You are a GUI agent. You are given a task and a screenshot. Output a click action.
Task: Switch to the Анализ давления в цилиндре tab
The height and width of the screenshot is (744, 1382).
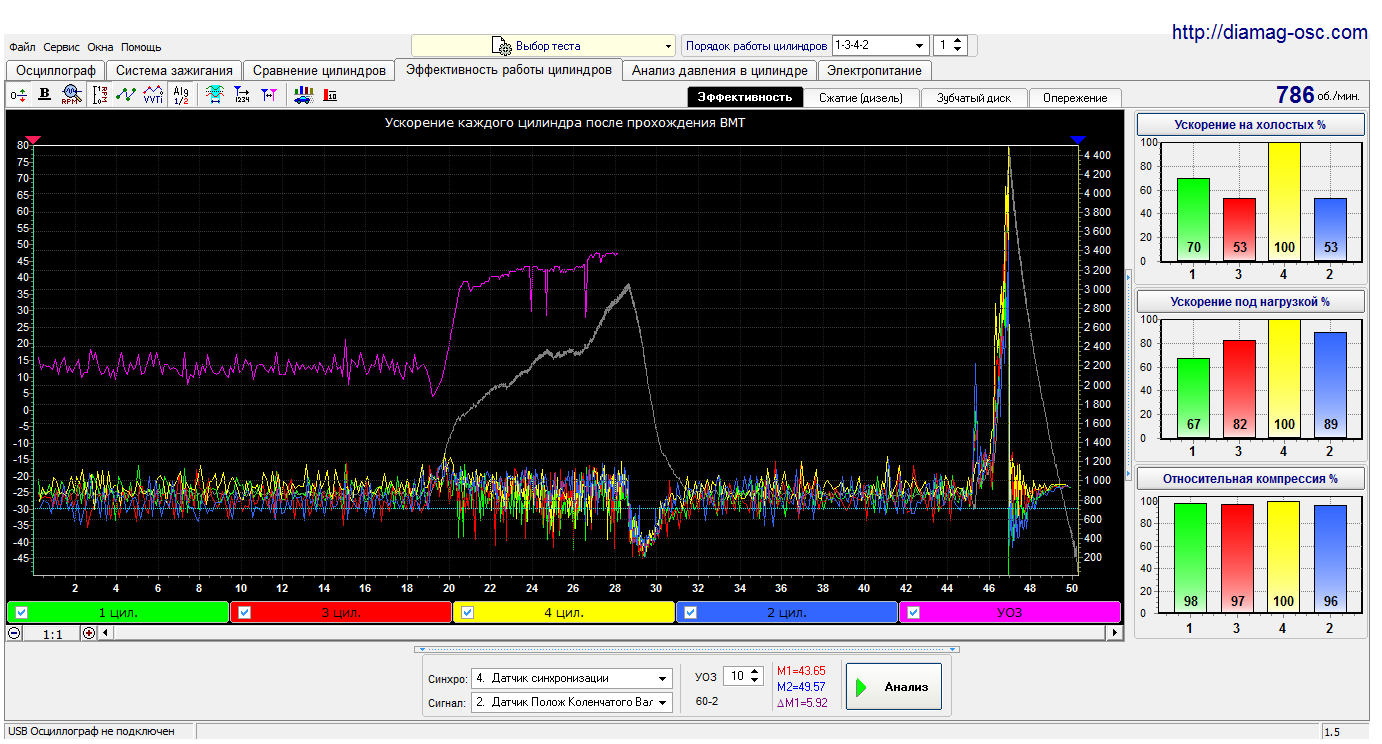coord(719,71)
